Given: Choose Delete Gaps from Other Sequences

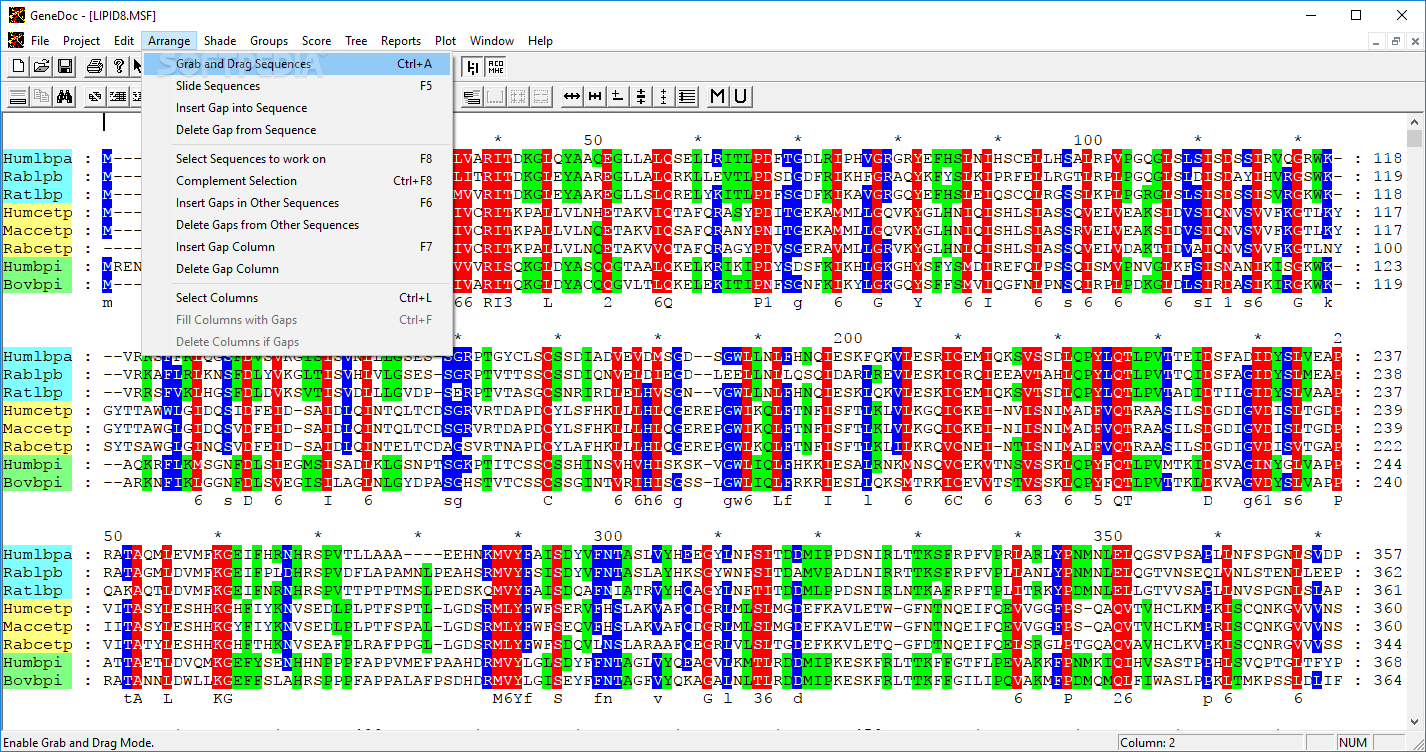Looking at the screenshot, I should [x=298, y=225].
